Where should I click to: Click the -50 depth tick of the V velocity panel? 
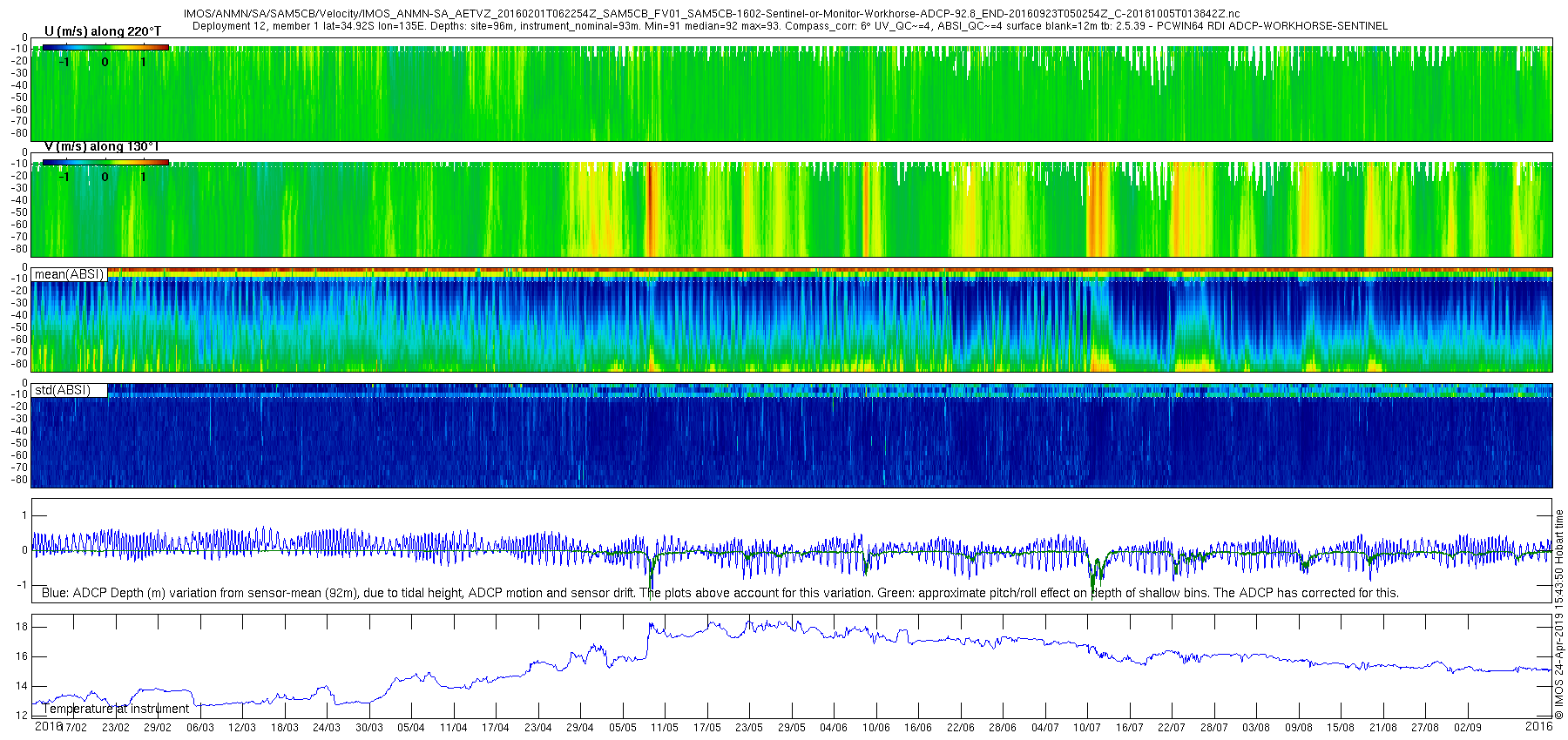click(20, 212)
